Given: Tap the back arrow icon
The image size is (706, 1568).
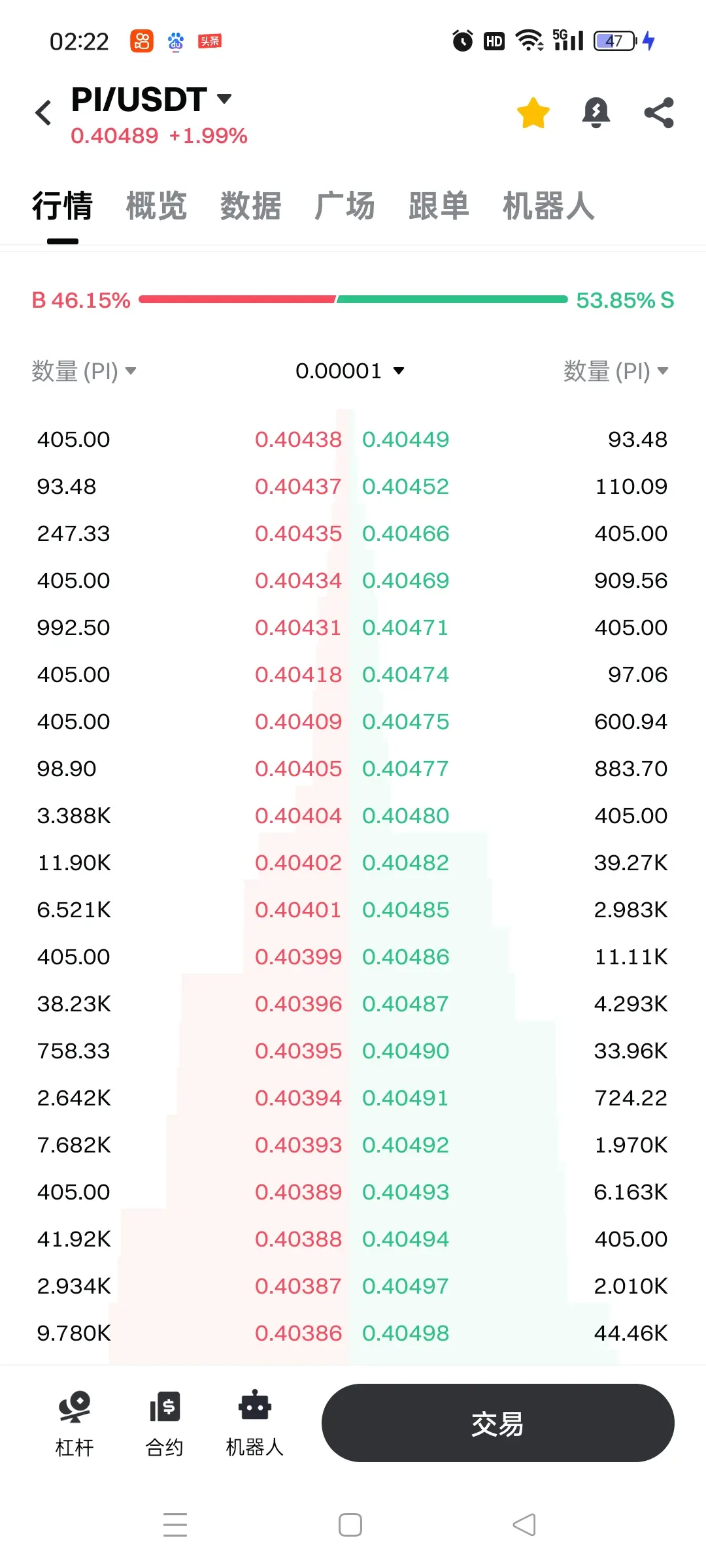Looking at the screenshot, I should tap(43, 112).
